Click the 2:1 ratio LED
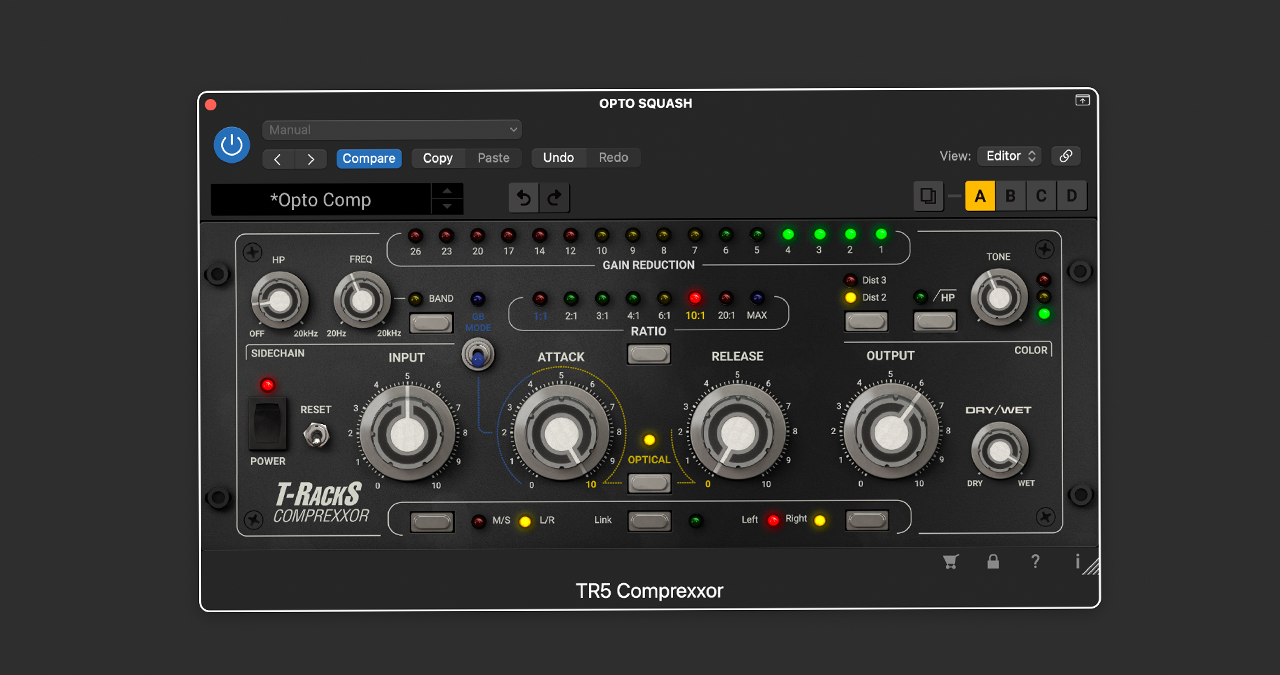The width and height of the screenshot is (1280, 675). point(571,298)
